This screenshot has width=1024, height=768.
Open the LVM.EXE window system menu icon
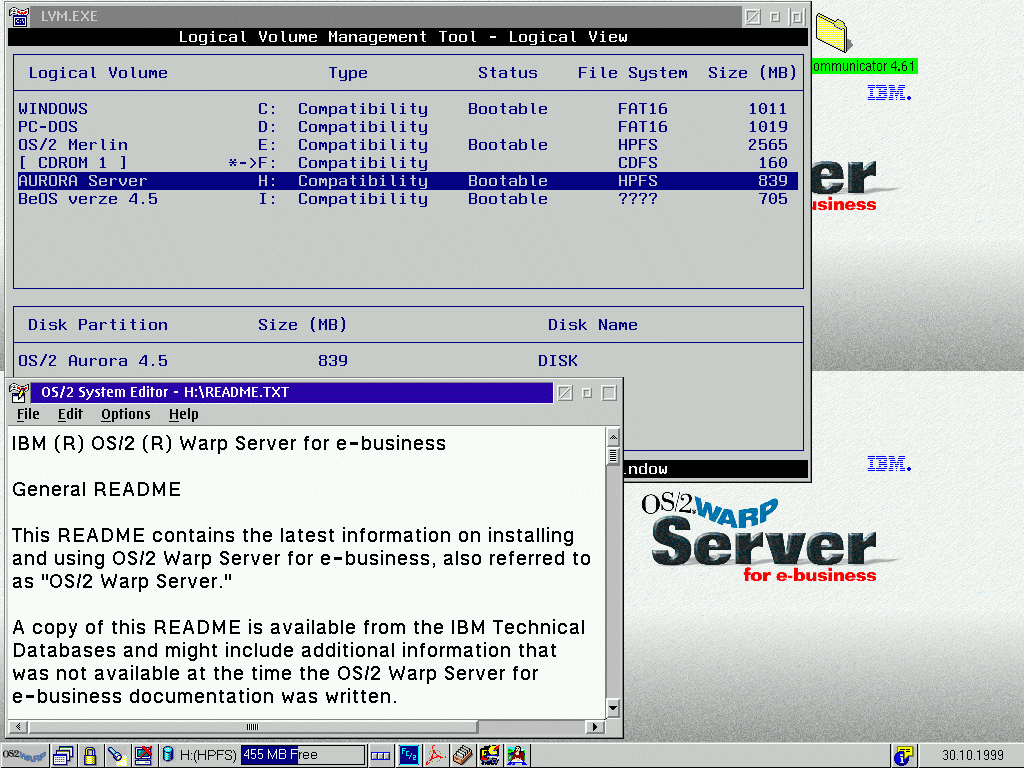pyautogui.click(x=19, y=16)
